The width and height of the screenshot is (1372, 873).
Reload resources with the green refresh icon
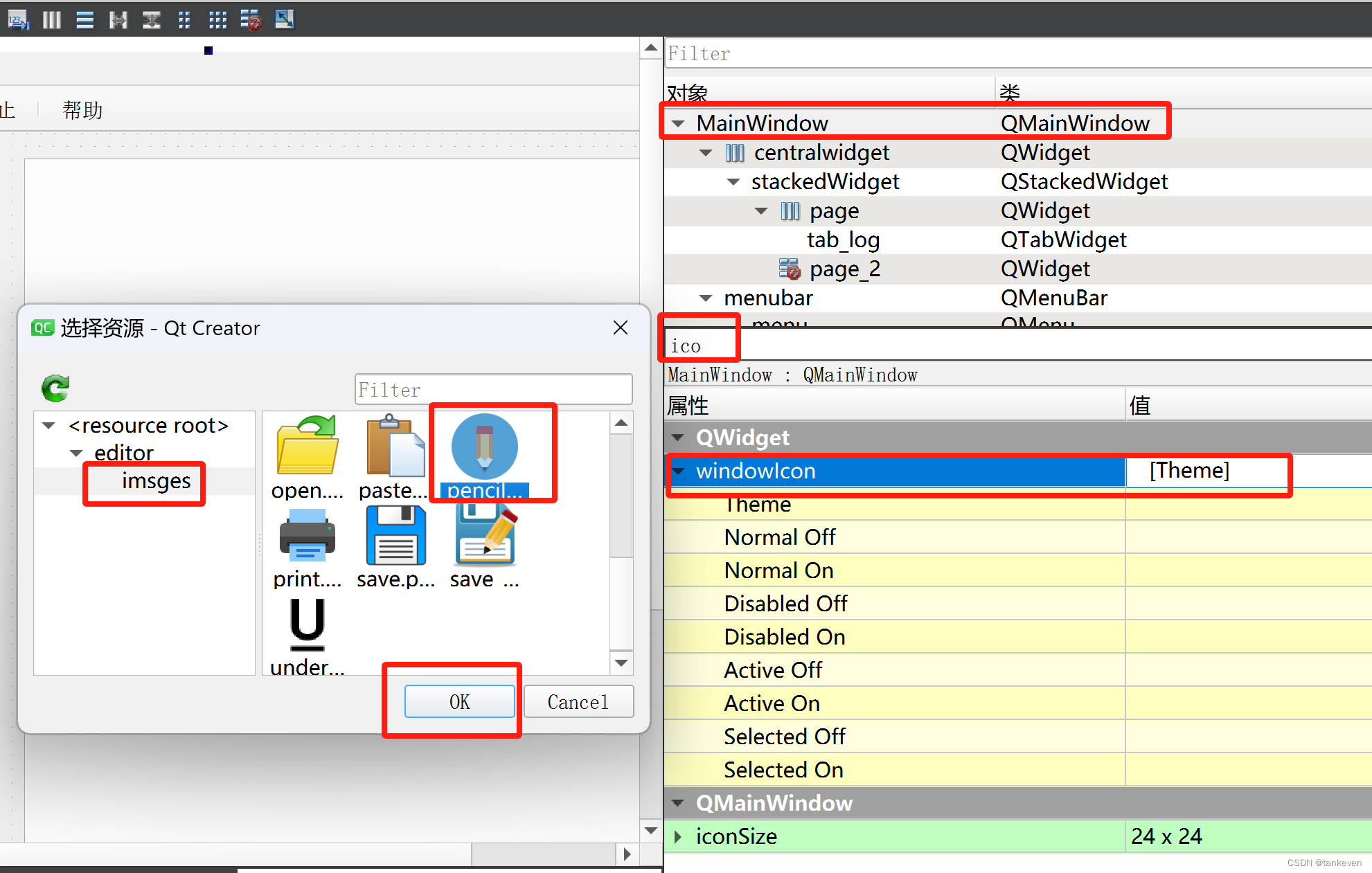pyautogui.click(x=55, y=388)
